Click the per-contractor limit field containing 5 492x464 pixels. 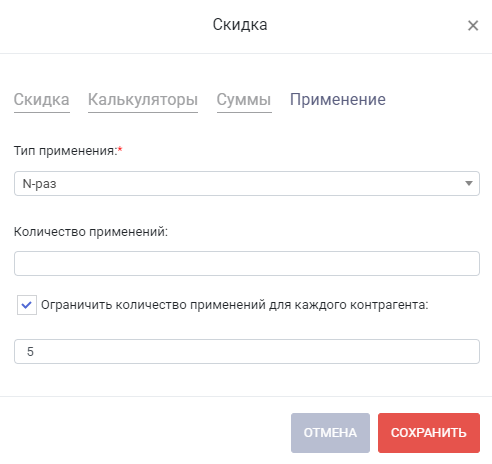point(247,351)
